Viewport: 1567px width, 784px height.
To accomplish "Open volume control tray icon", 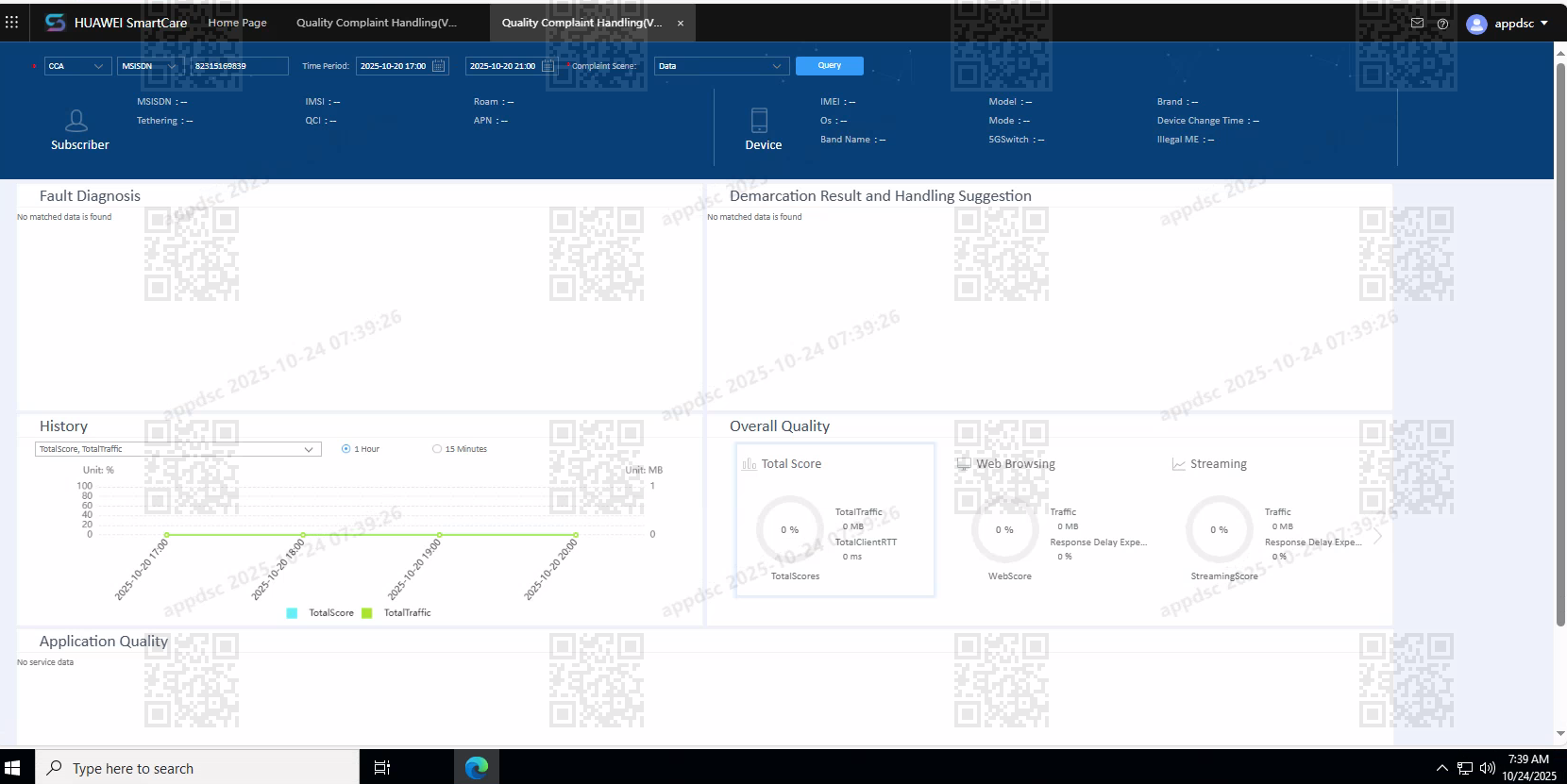I will pyautogui.click(x=1488, y=768).
